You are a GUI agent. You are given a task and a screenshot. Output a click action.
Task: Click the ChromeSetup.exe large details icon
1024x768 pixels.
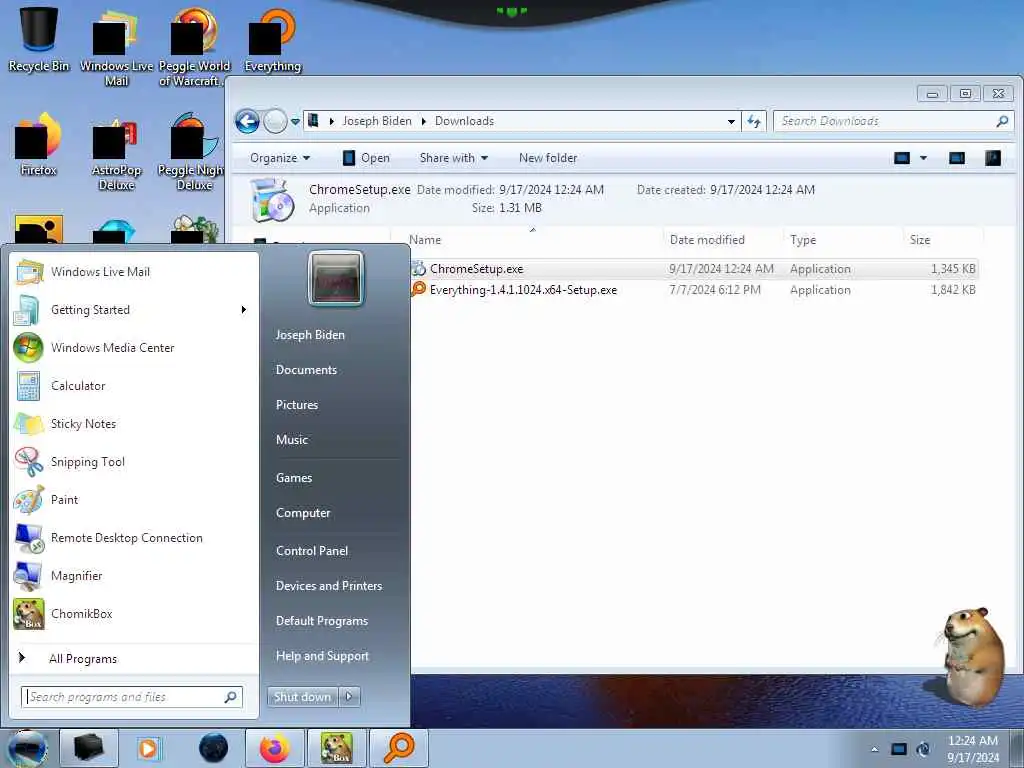click(x=272, y=200)
